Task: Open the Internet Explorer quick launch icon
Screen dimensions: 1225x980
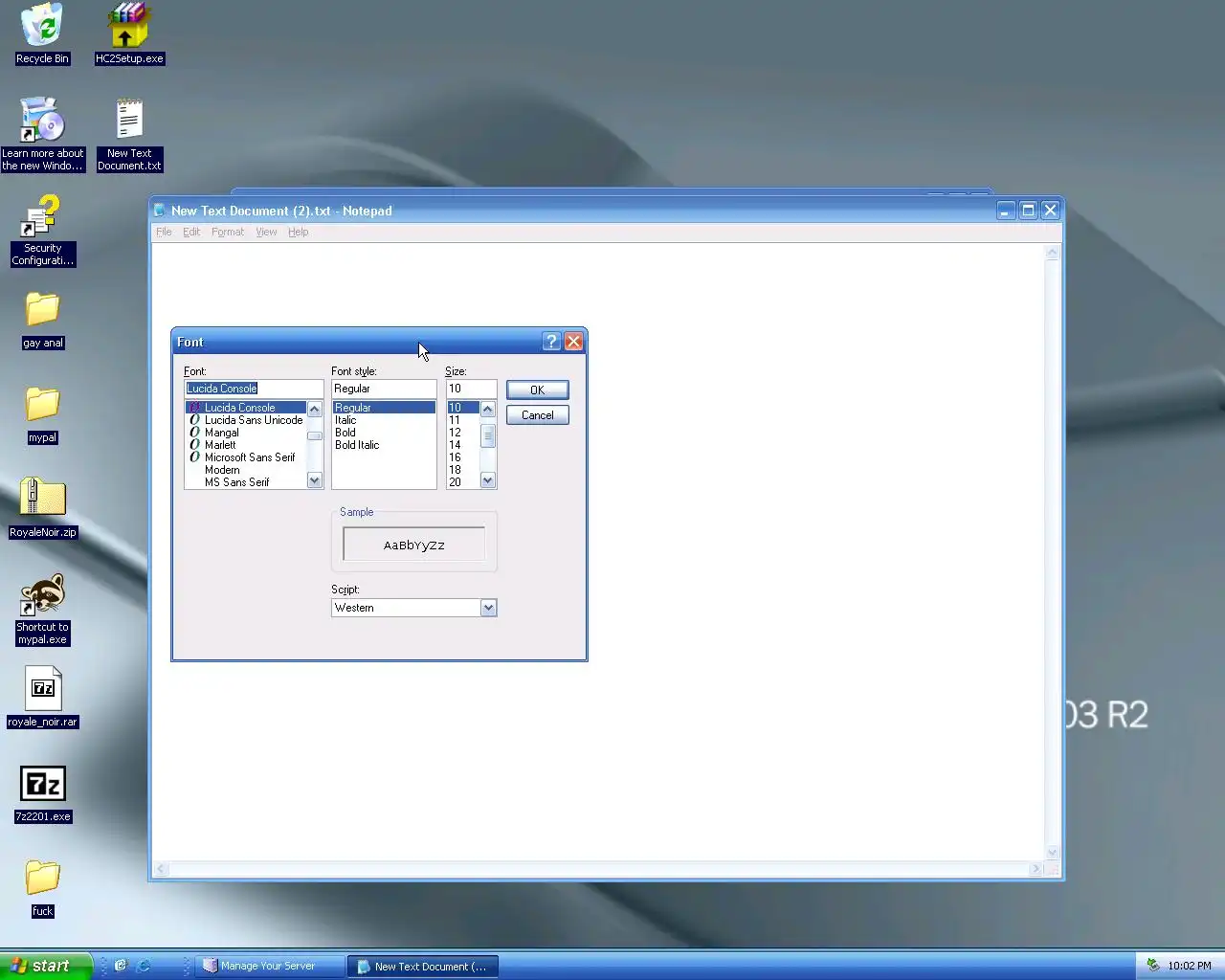Action: pos(144,966)
